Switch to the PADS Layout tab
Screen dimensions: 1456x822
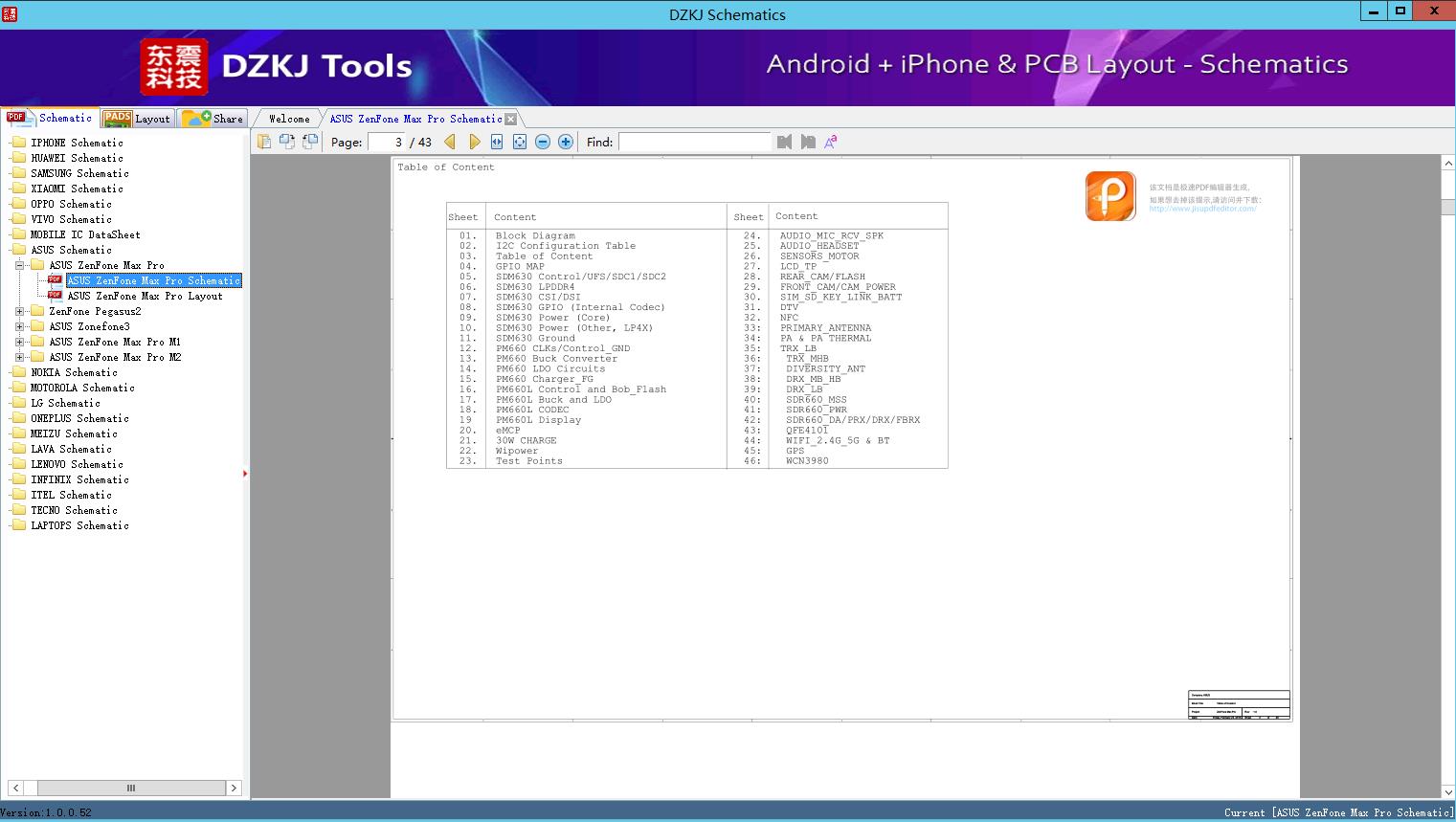[137, 119]
